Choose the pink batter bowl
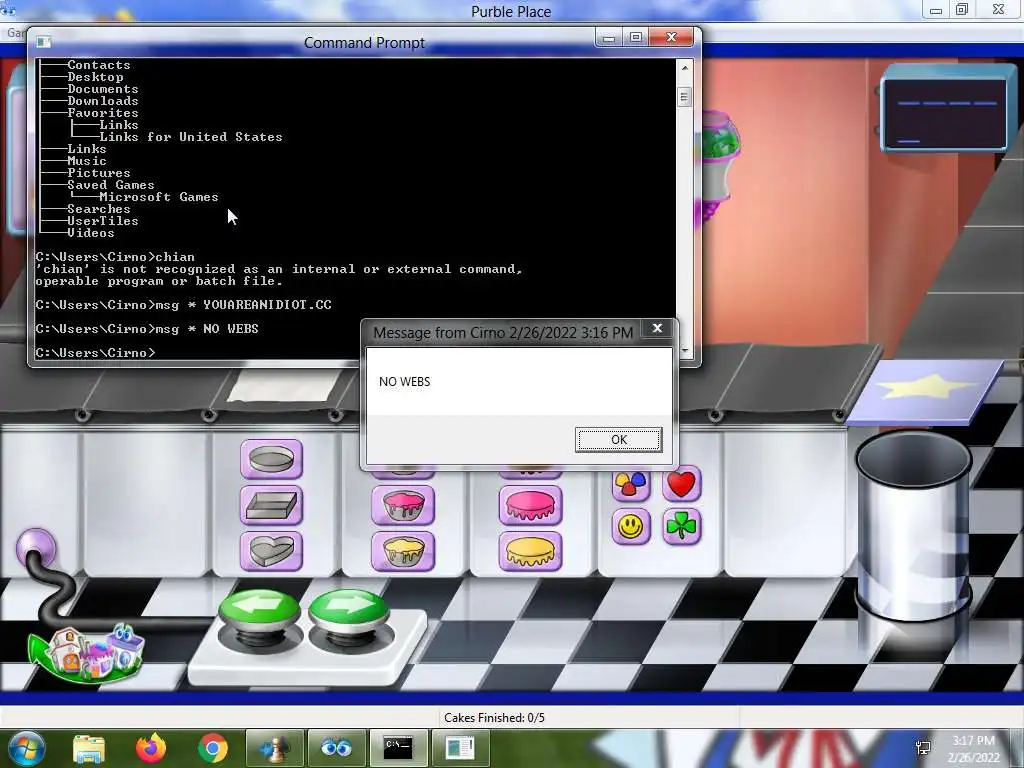 pos(403,505)
